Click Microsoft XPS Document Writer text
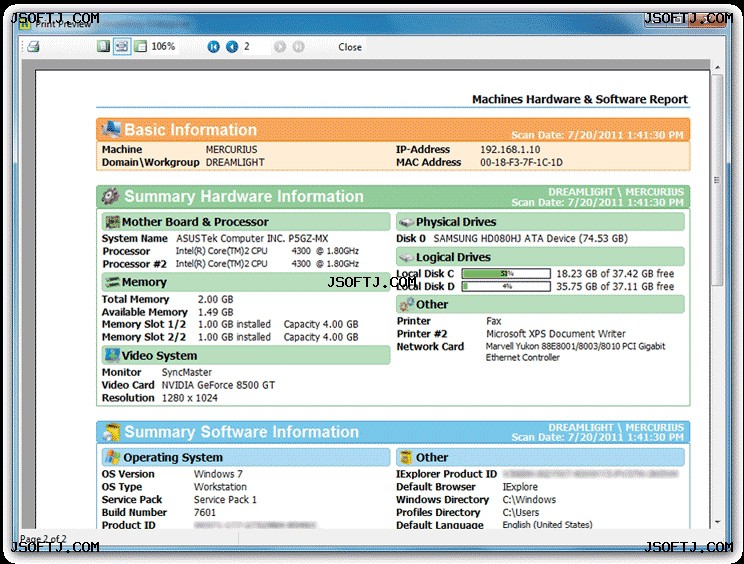Viewport: 744px width, 564px height. tap(556, 333)
